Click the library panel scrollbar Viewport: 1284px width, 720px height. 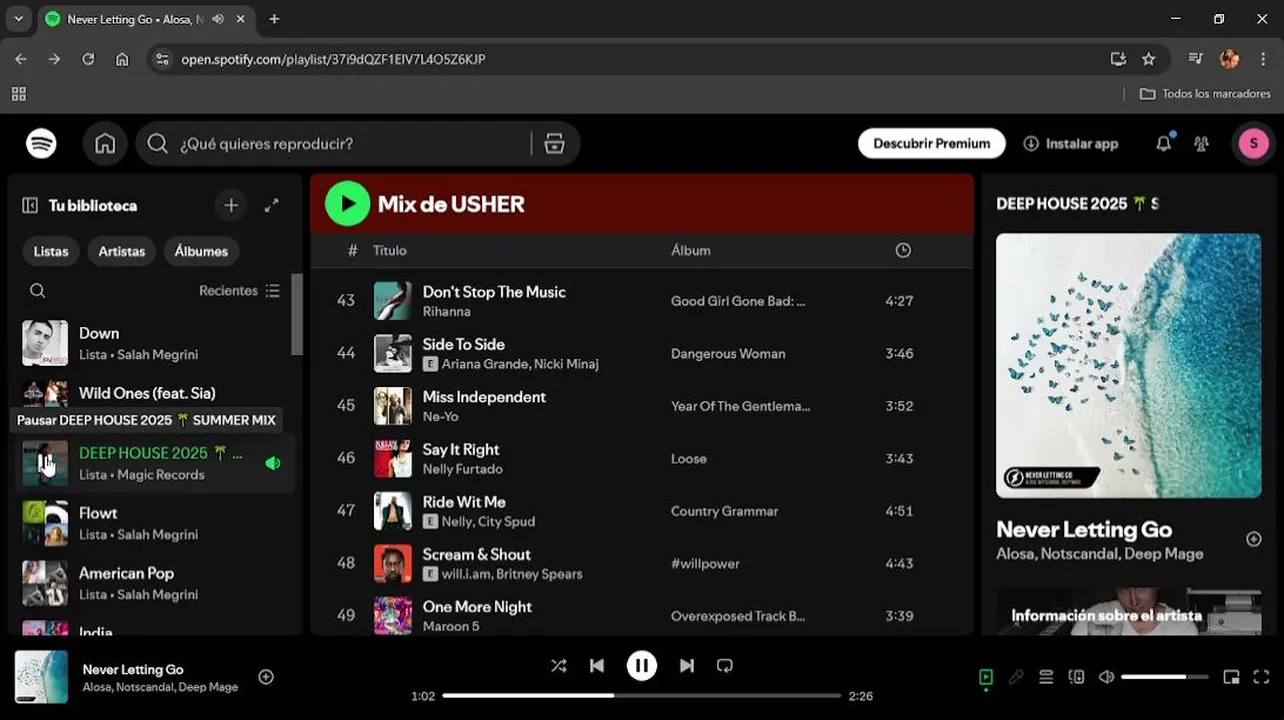click(x=297, y=315)
